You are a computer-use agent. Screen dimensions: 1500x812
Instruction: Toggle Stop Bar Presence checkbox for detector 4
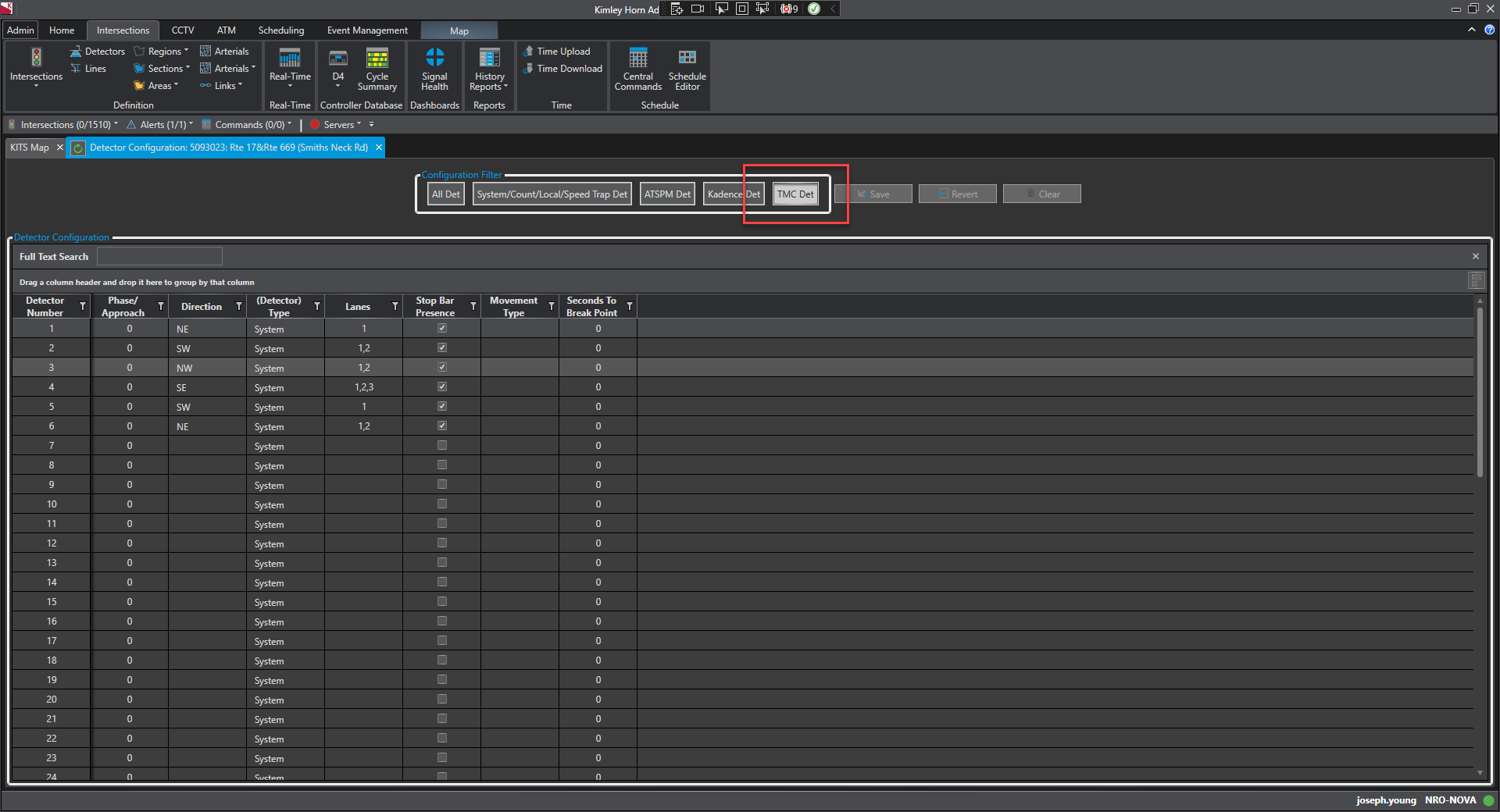[x=442, y=387]
